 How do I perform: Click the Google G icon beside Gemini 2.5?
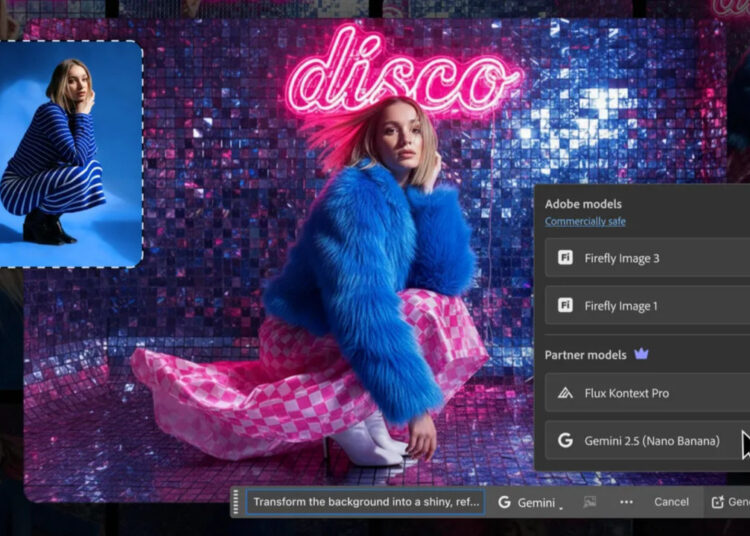coord(565,440)
